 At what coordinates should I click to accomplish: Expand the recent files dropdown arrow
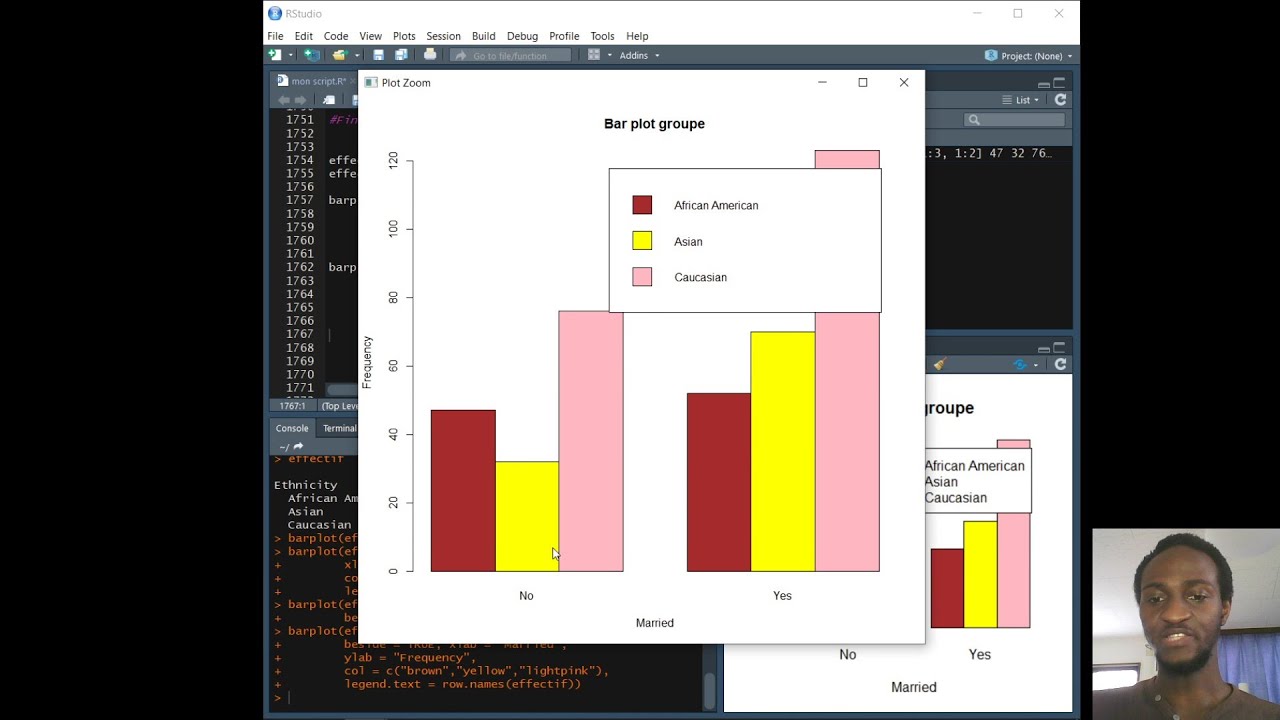tap(356, 56)
